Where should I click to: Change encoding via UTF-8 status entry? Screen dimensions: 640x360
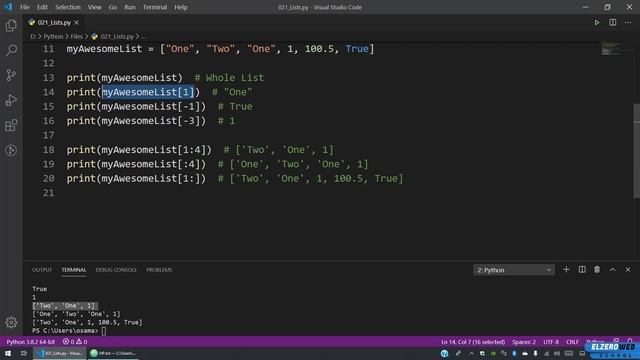coord(551,342)
